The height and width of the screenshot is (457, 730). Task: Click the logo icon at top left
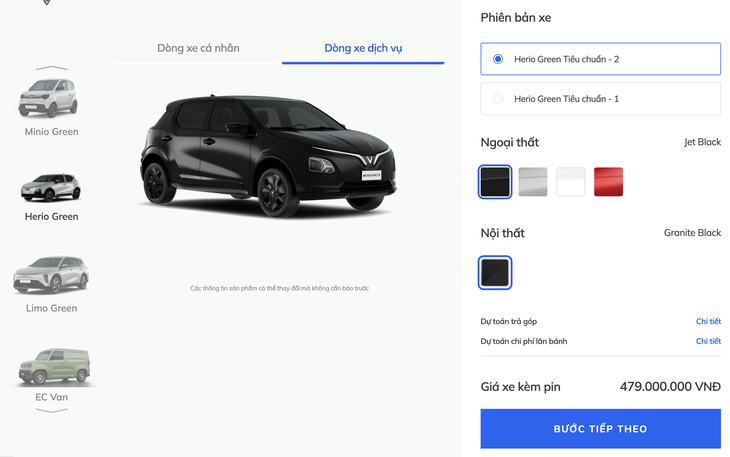click(46, 3)
